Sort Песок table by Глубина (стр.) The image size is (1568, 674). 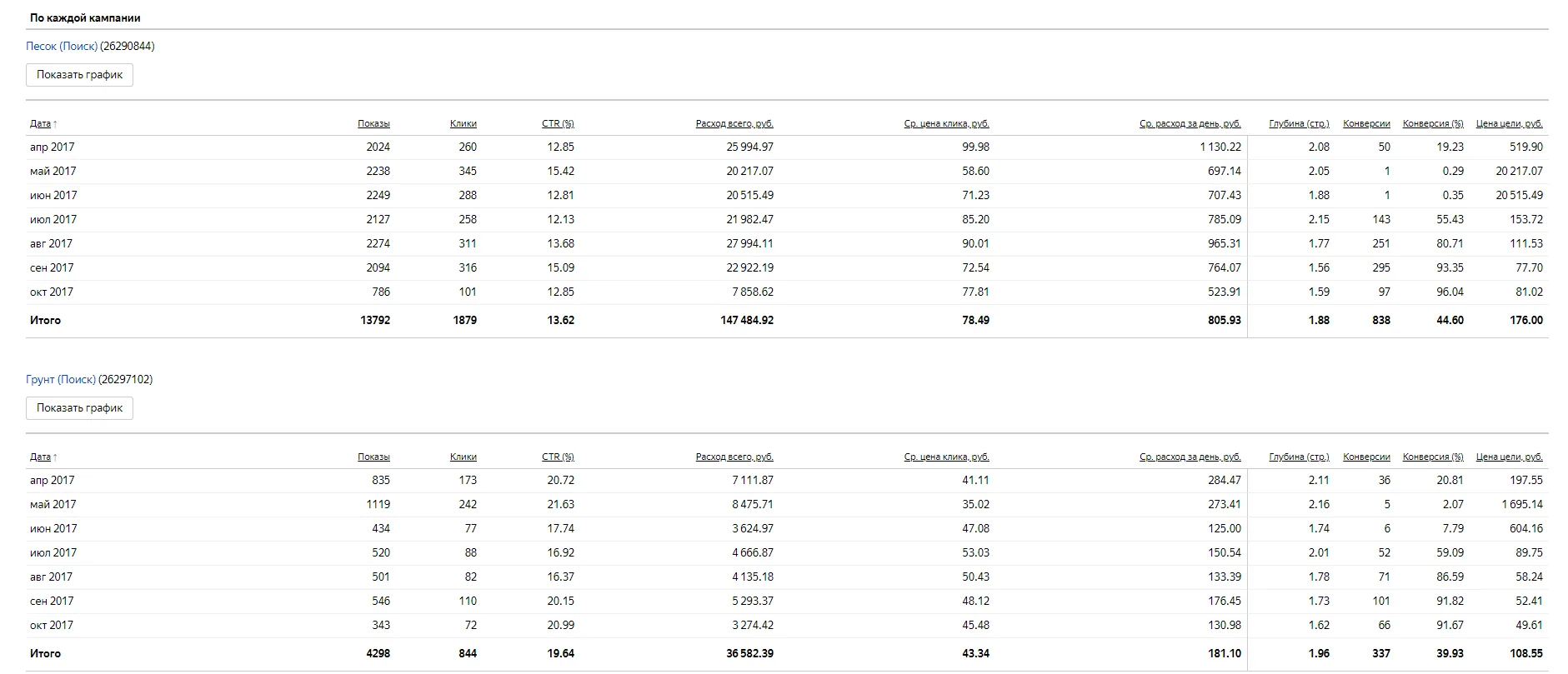1300,124
